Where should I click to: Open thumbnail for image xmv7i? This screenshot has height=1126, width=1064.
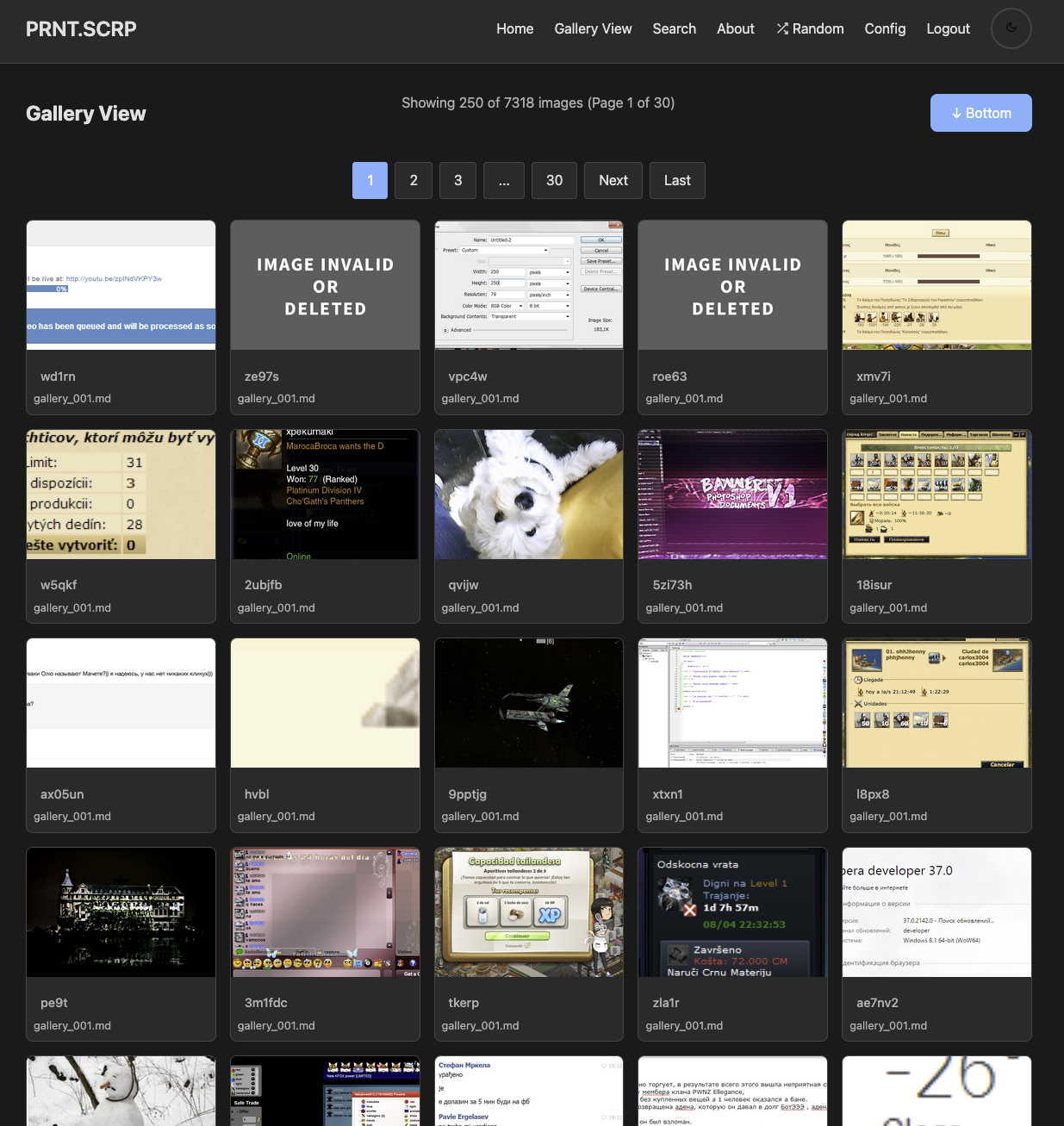[x=936, y=285]
